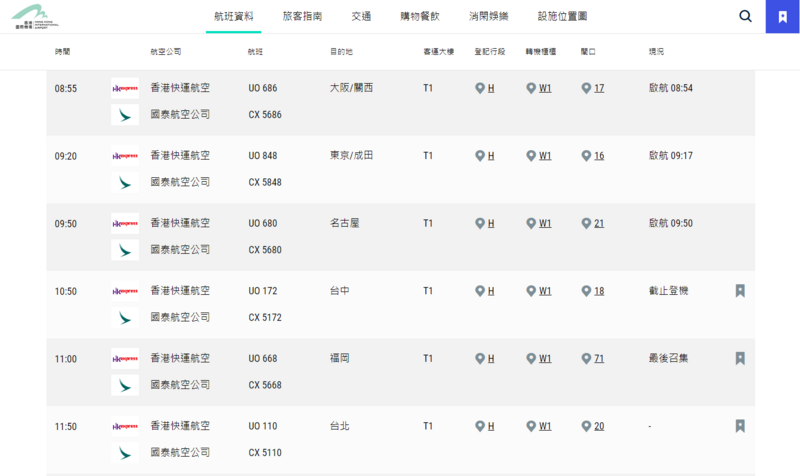Open the 航班資料 tab

[x=234, y=16]
